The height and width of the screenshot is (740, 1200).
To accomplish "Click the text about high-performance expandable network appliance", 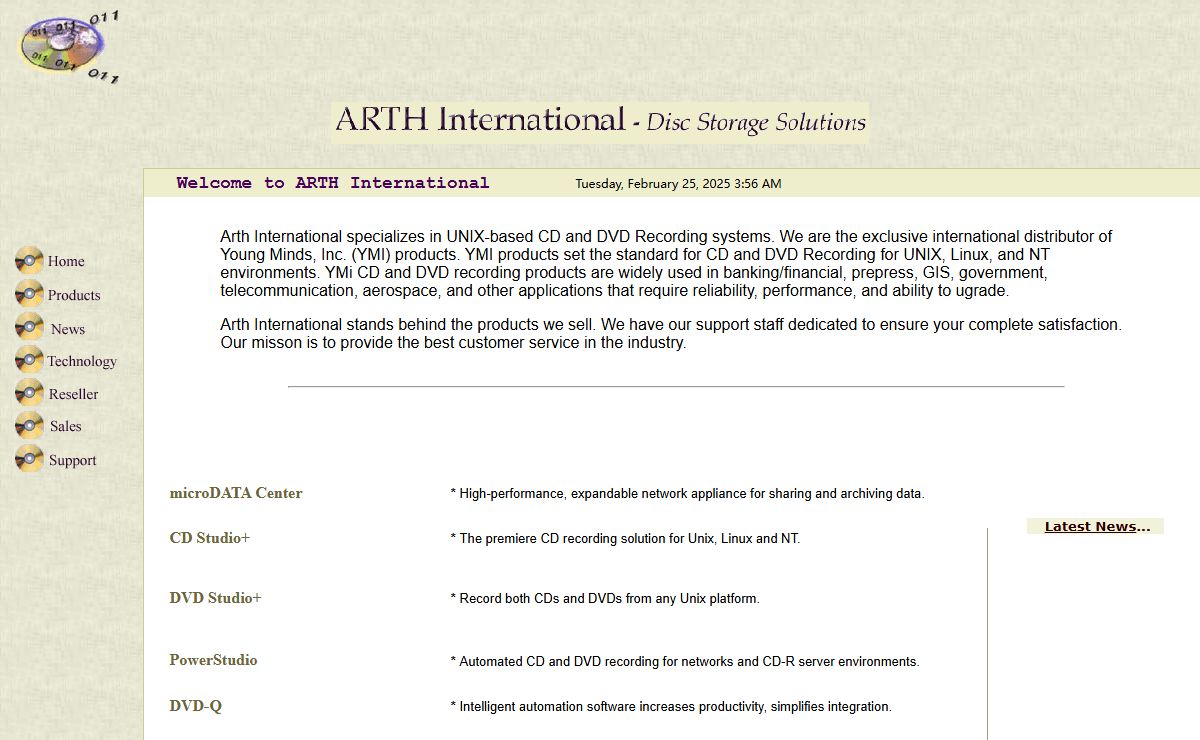I will (687, 494).
